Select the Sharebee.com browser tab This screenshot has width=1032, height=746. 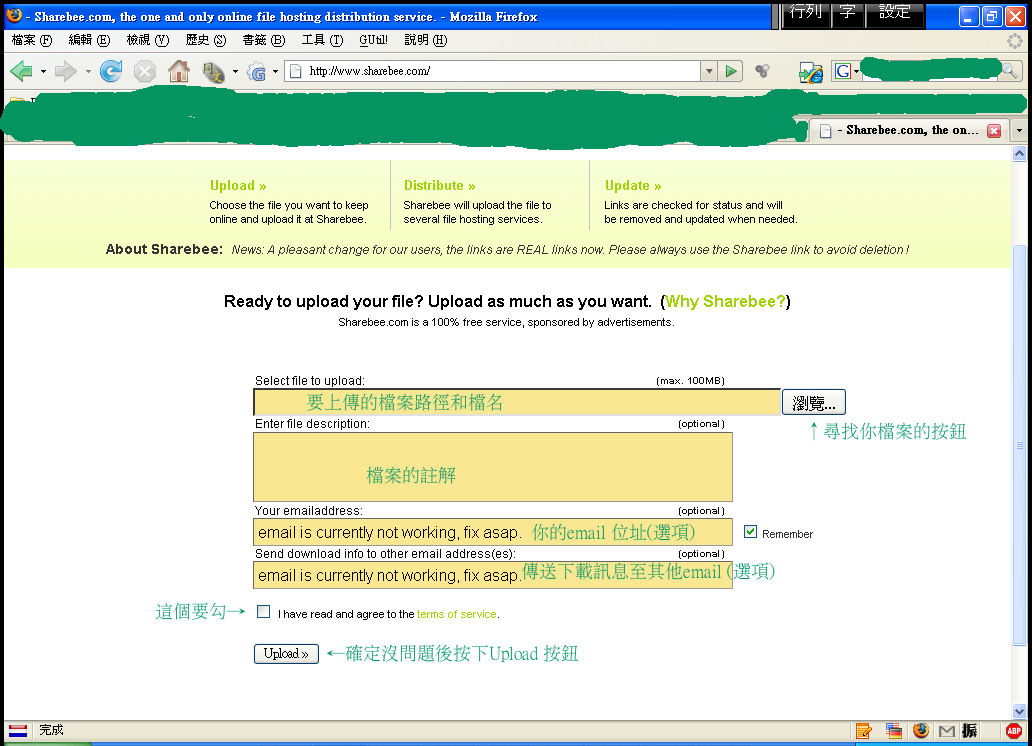point(910,130)
